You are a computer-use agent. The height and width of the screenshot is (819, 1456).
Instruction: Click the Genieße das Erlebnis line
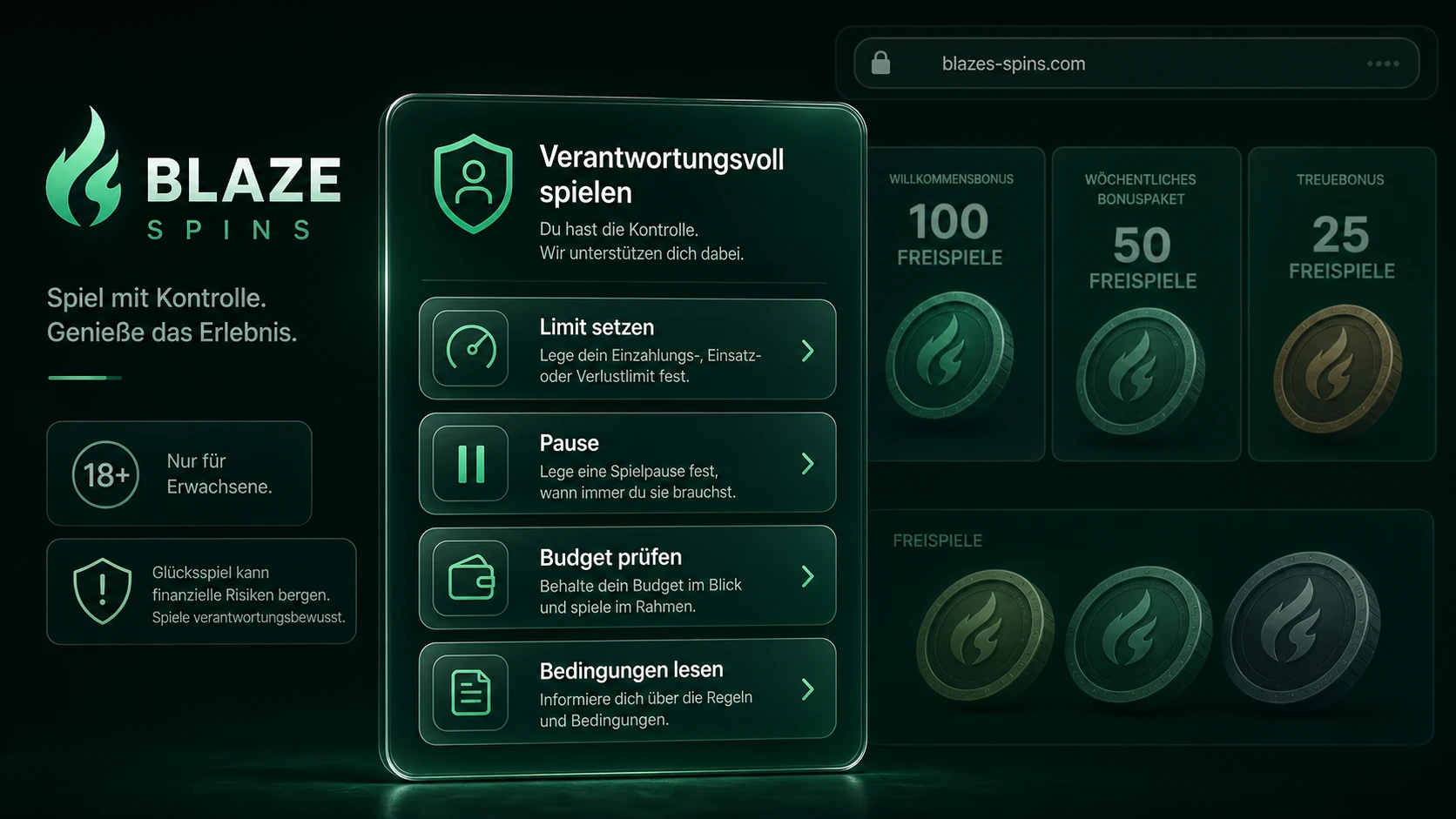tap(172, 332)
